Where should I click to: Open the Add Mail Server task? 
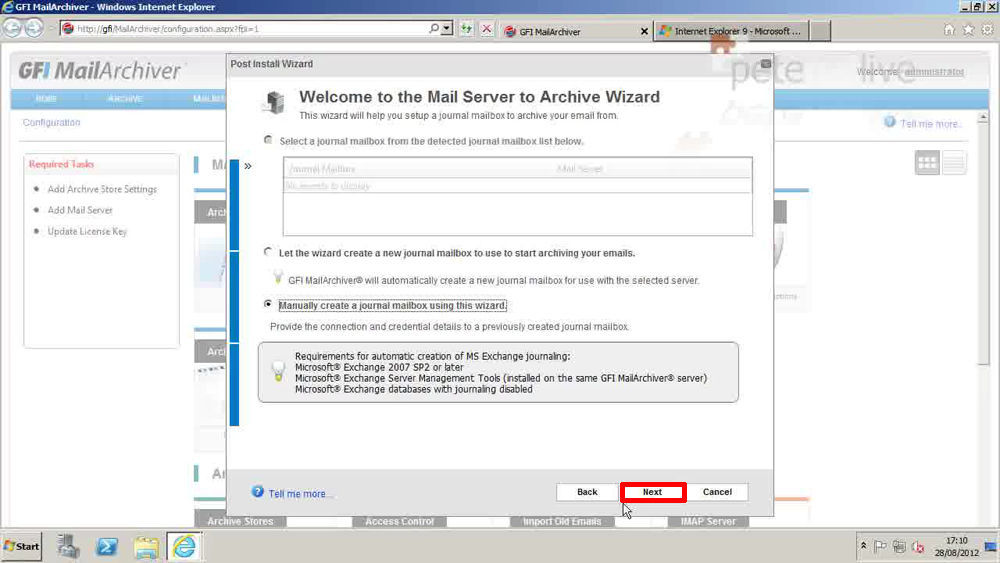80,210
